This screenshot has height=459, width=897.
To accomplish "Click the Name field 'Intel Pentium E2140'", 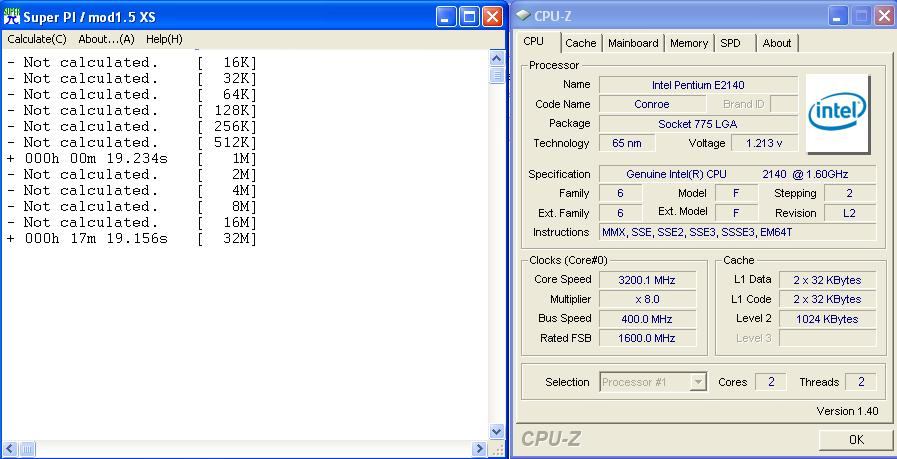I will (698, 85).
